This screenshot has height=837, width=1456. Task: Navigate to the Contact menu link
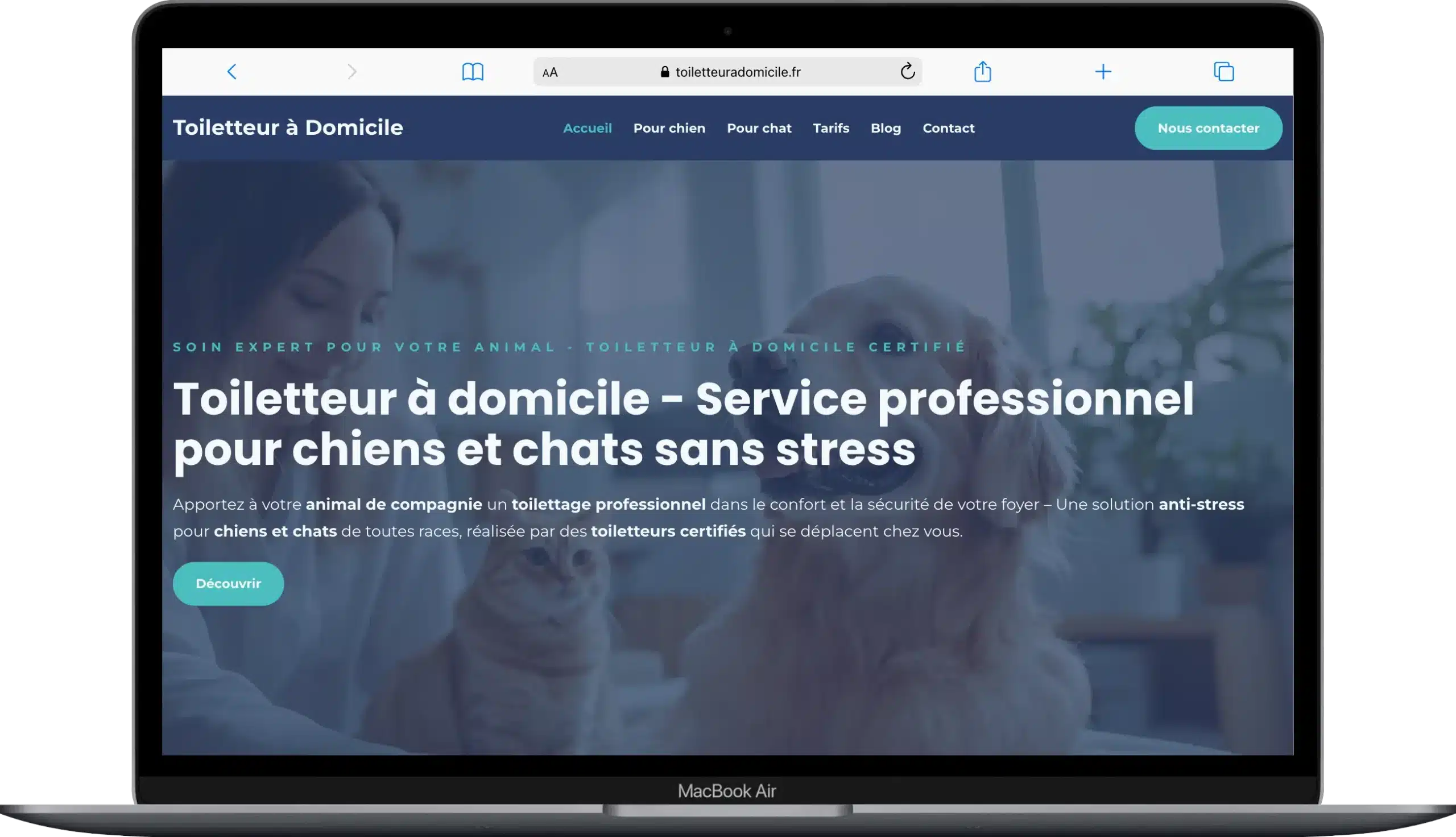click(948, 128)
